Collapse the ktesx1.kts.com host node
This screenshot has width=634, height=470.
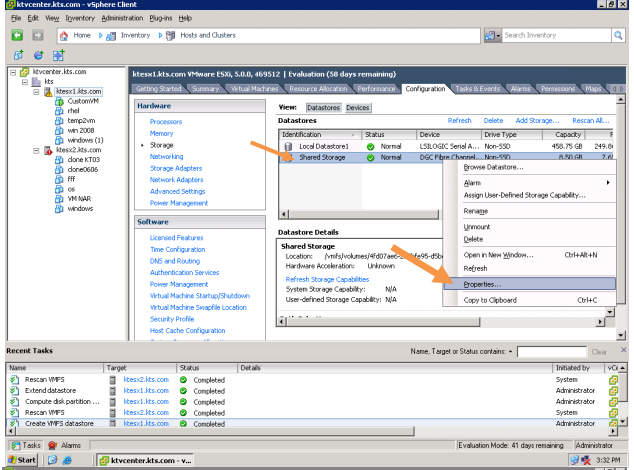pyautogui.click(x=36, y=92)
